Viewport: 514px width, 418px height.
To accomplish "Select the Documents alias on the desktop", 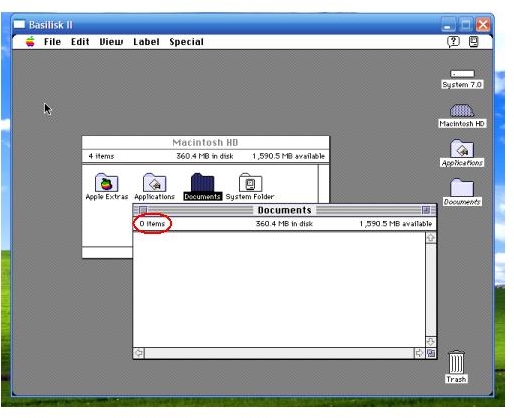I will [462, 188].
